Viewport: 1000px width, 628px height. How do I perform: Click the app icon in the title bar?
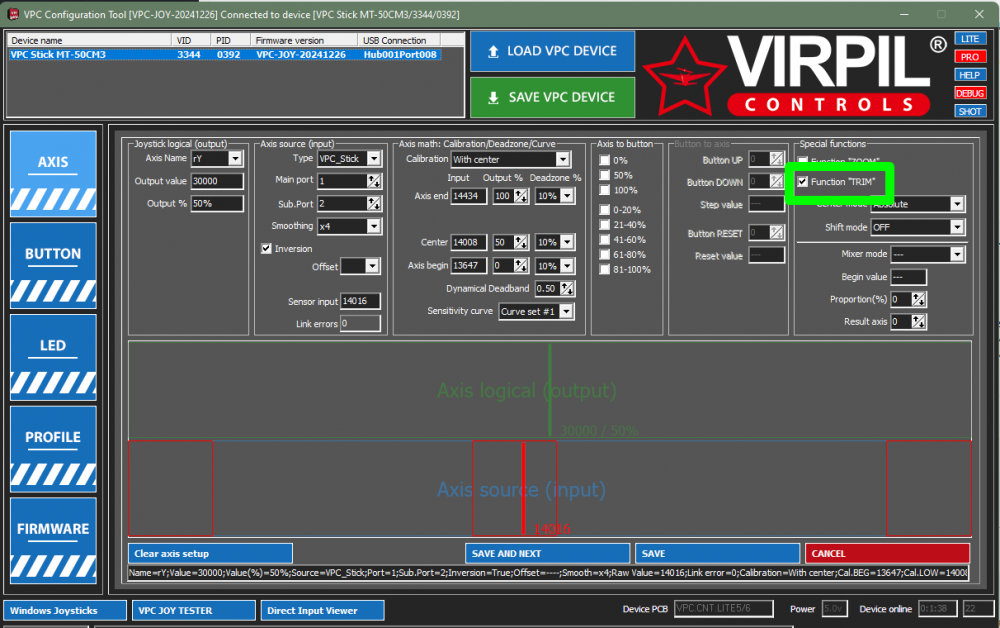13,14
